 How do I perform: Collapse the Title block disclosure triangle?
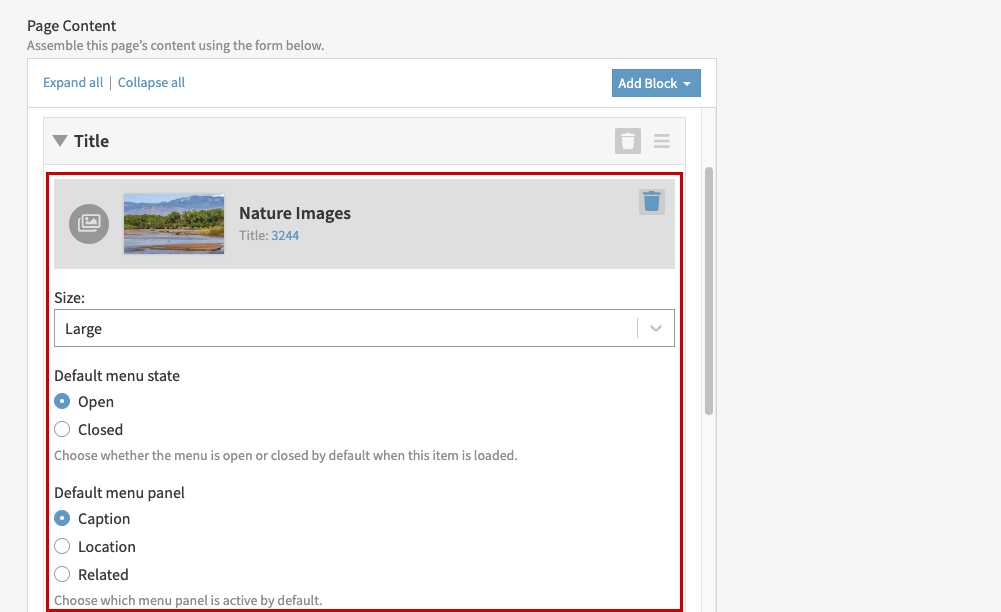[59, 140]
